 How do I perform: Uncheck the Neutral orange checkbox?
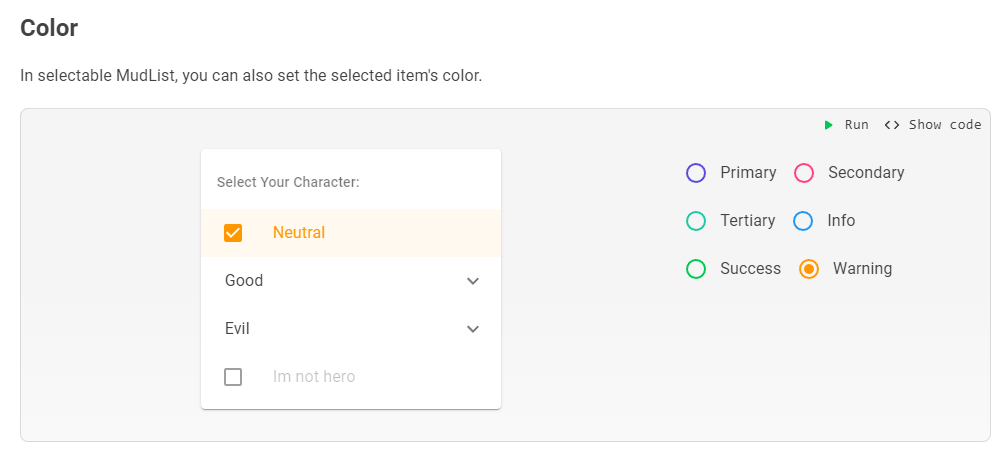tap(233, 233)
